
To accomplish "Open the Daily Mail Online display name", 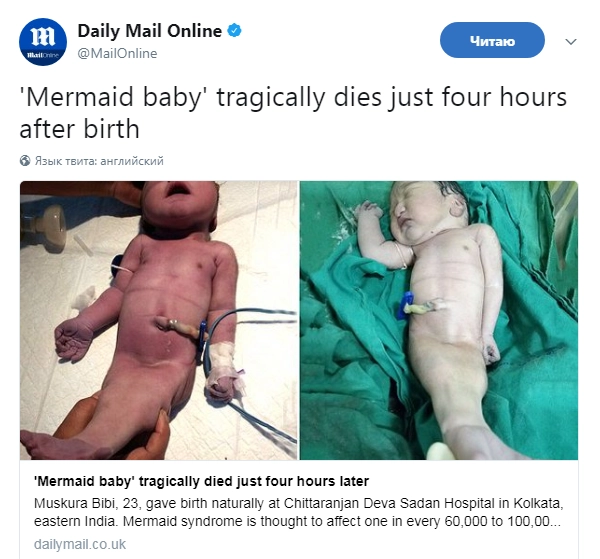I will 150,31.
